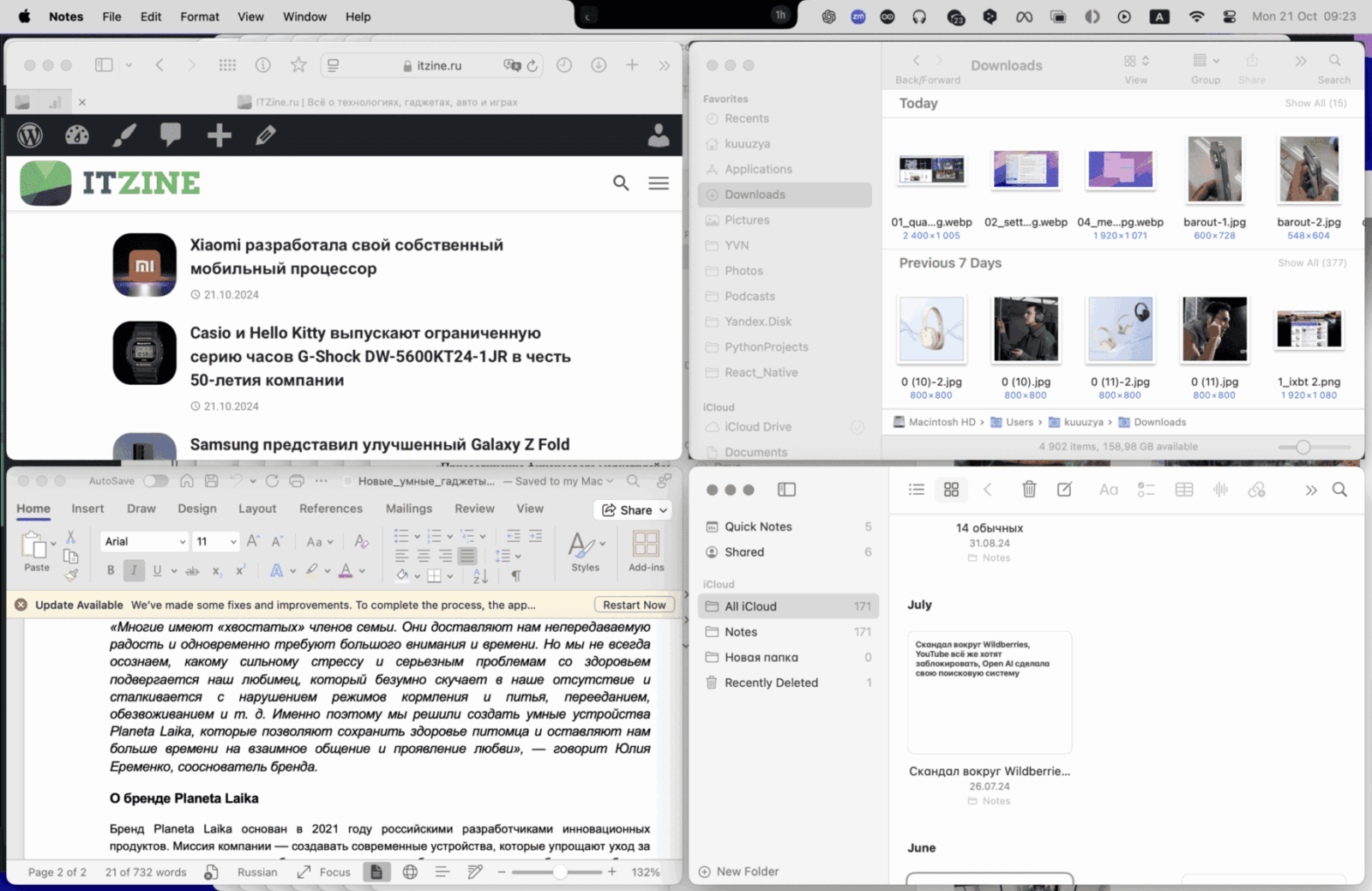The height and width of the screenshot is (891, 1372).
Task: Open the Finder Group dropdown
Action: pyautogui.click(x=1206, y=61)
